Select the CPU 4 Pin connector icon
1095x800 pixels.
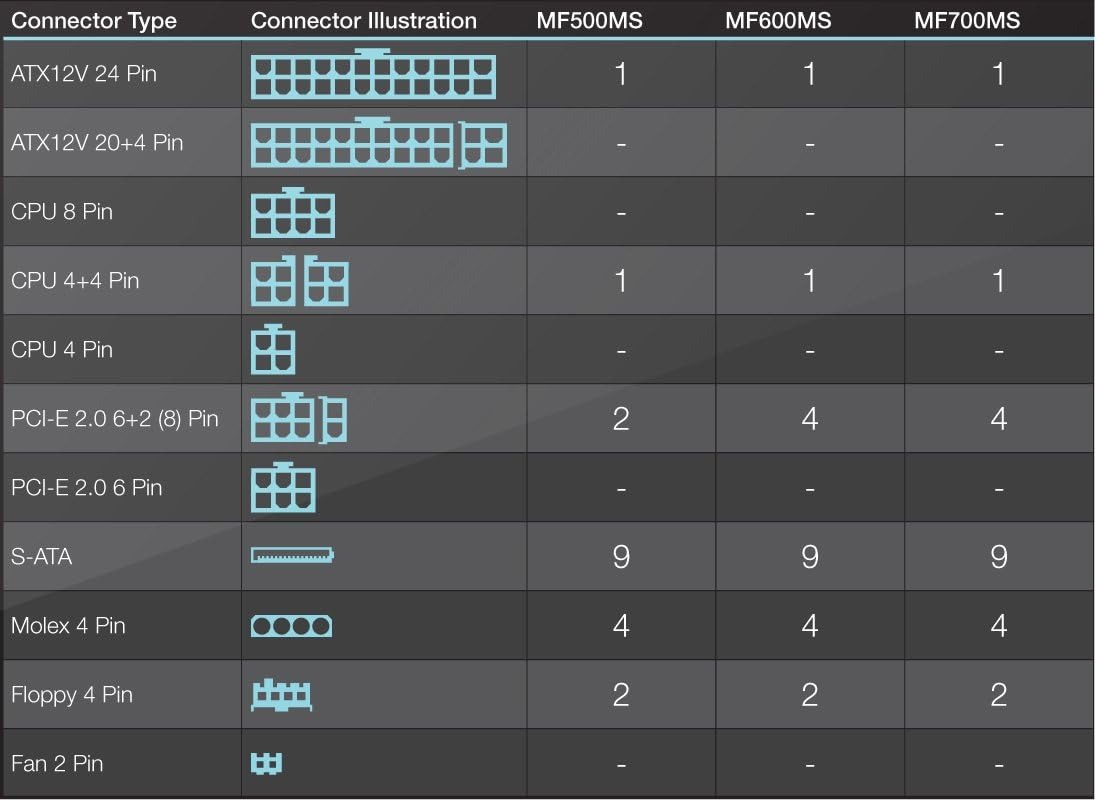[272, 350]
